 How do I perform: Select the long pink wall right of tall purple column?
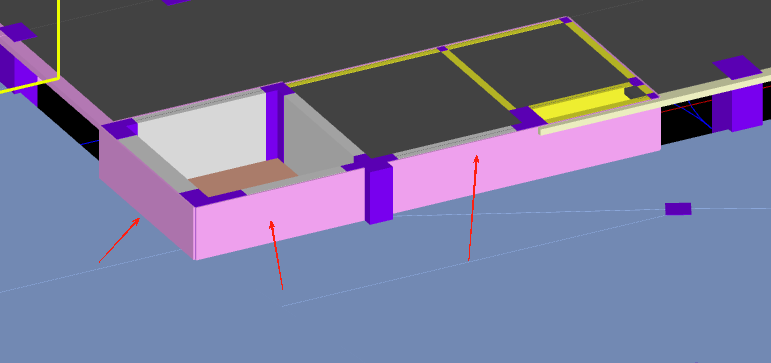pos(526,160)
